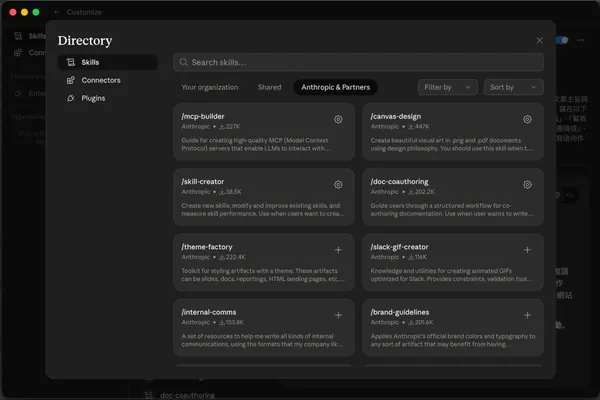Viewport: 600px width, 400px height.
Task: Click the Connectors icon in Directory sidebar
Action: coord(71,80)
